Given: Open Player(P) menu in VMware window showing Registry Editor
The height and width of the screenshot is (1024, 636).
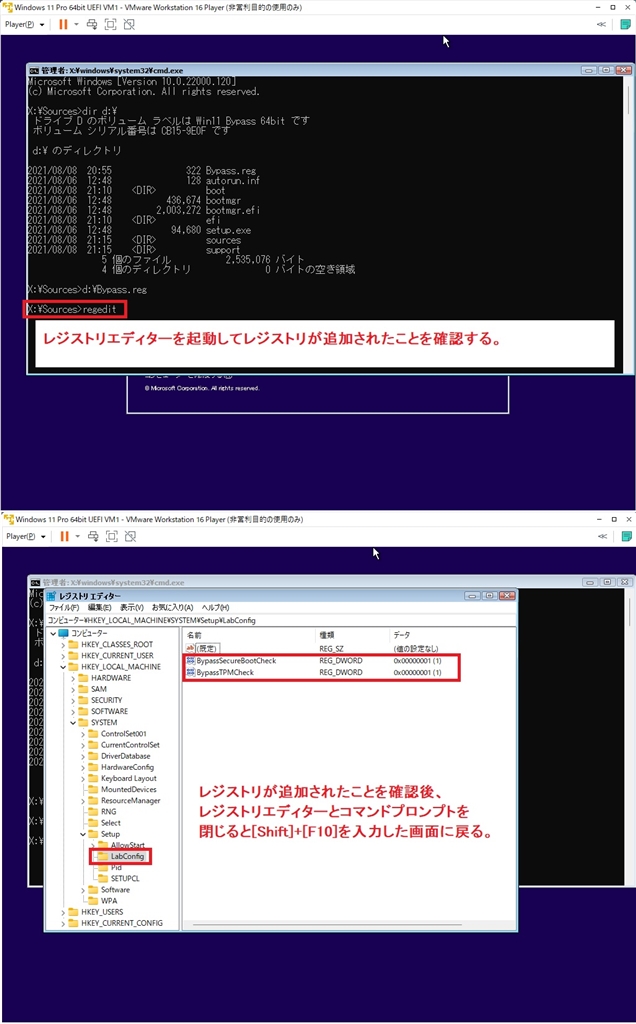Looking at the screenshot, I should pyautogui.click(x=25, y=536).
